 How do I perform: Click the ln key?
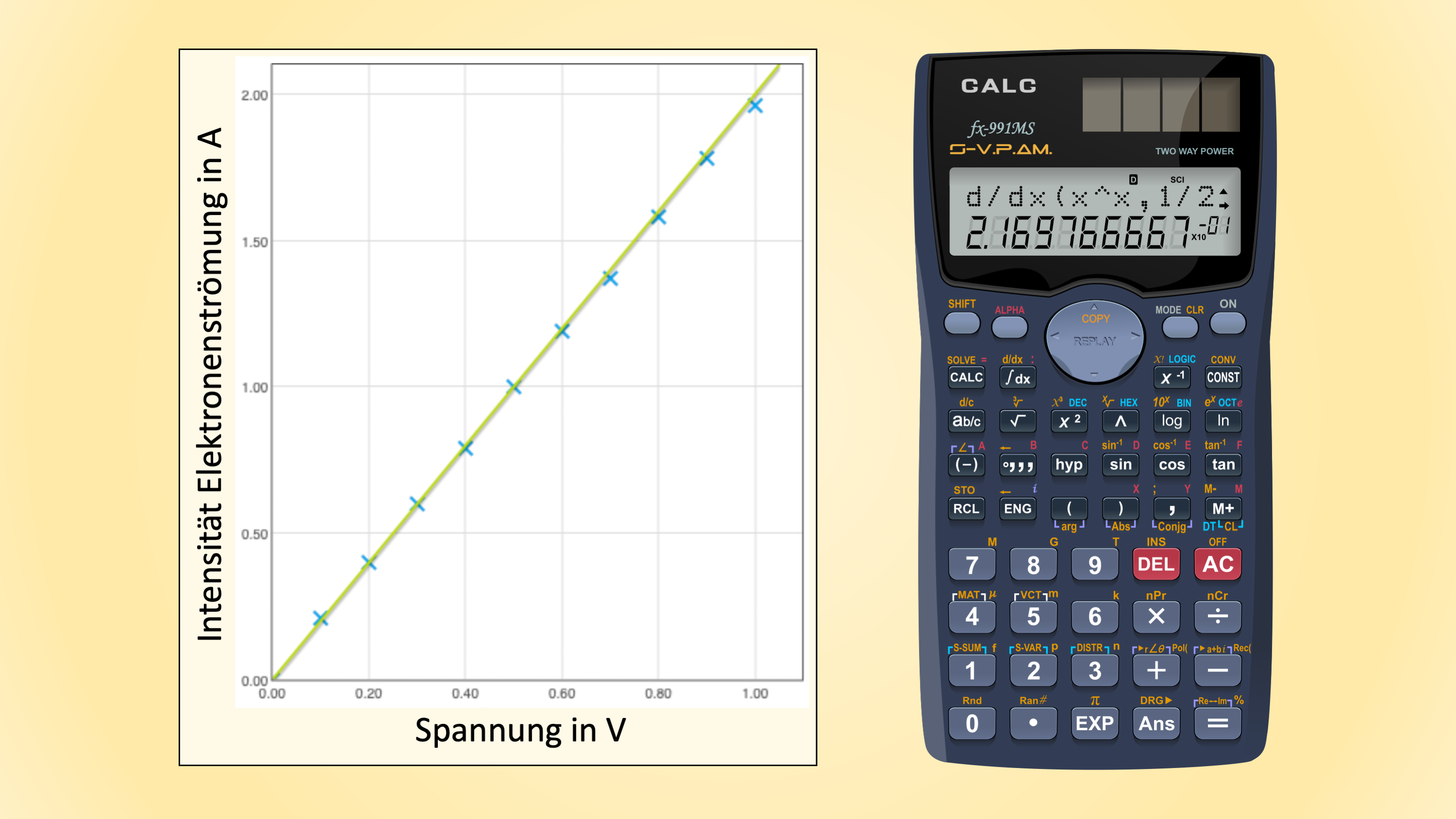[1223, 420]
